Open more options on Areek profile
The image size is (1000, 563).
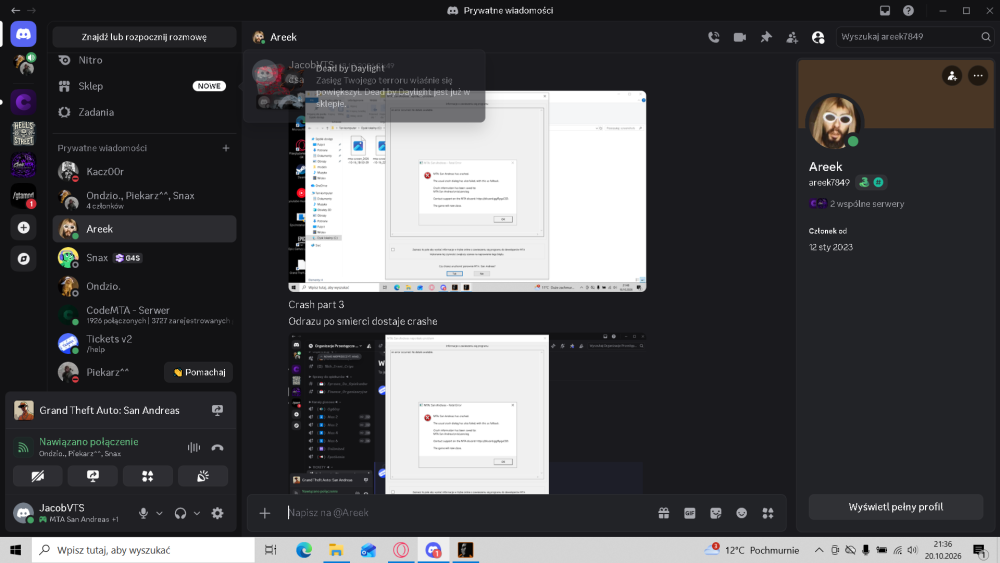(x=978, y=76)
